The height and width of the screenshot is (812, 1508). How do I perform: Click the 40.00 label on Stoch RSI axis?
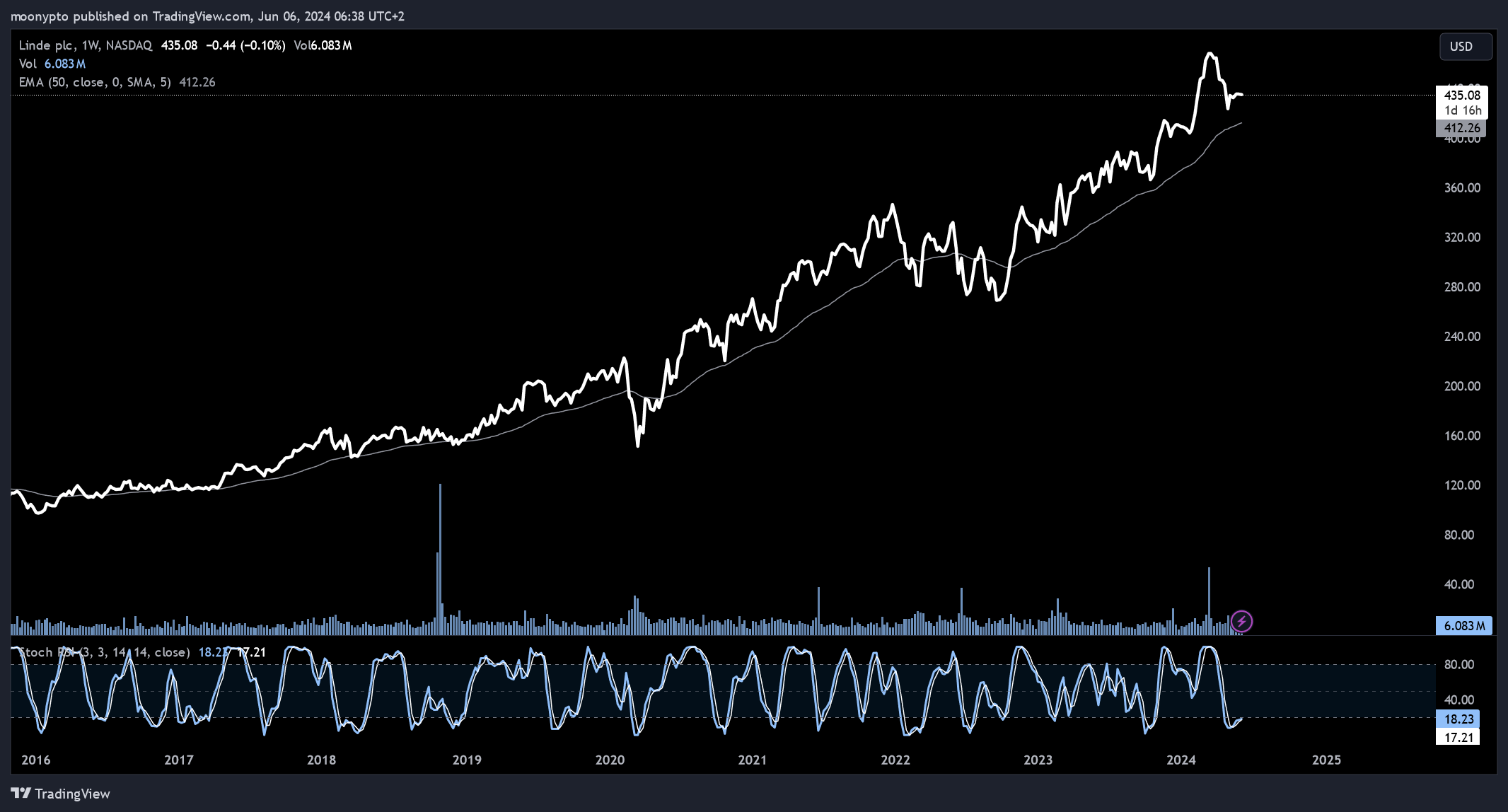(x=1459, y=700)
